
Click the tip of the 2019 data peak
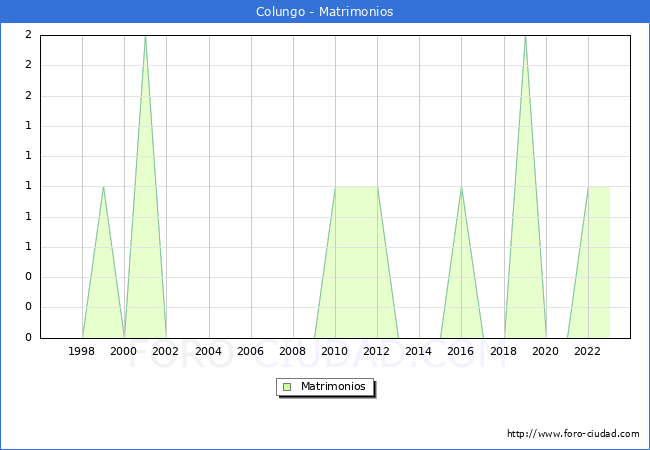point(525,37)
